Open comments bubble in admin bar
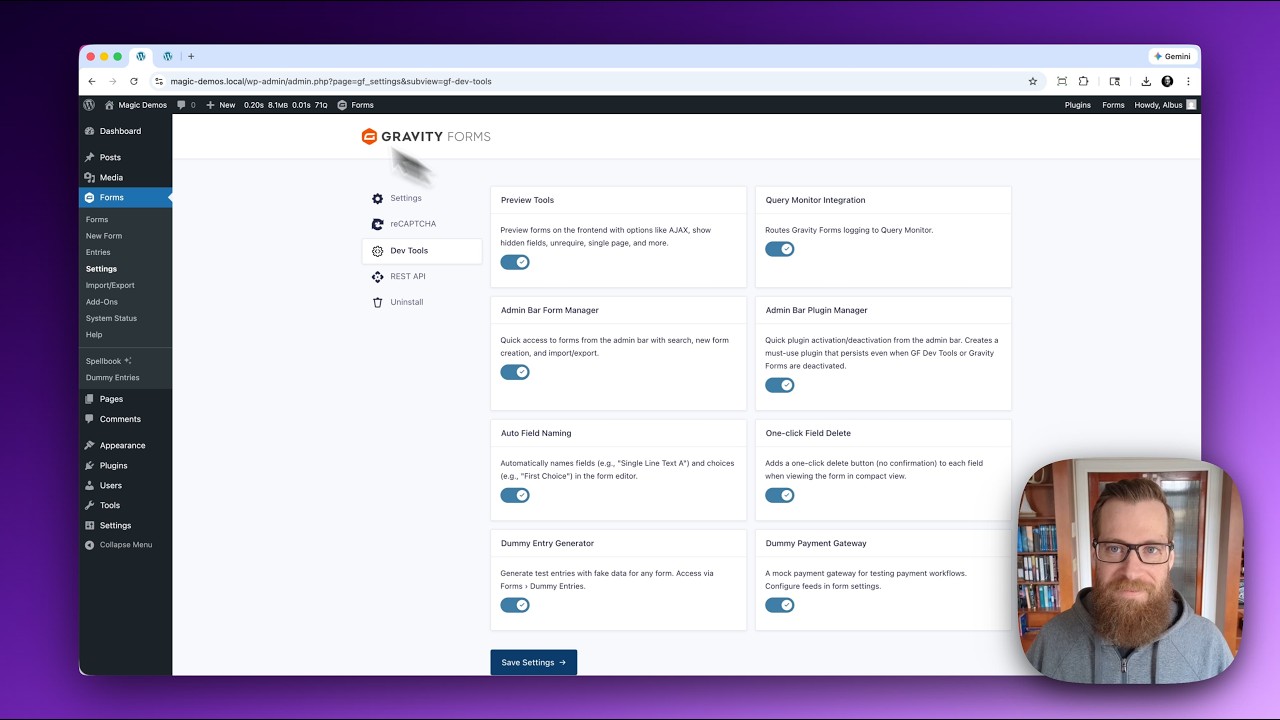The height and width of the screenshot is (720, 1280). [x=186, y=105]
